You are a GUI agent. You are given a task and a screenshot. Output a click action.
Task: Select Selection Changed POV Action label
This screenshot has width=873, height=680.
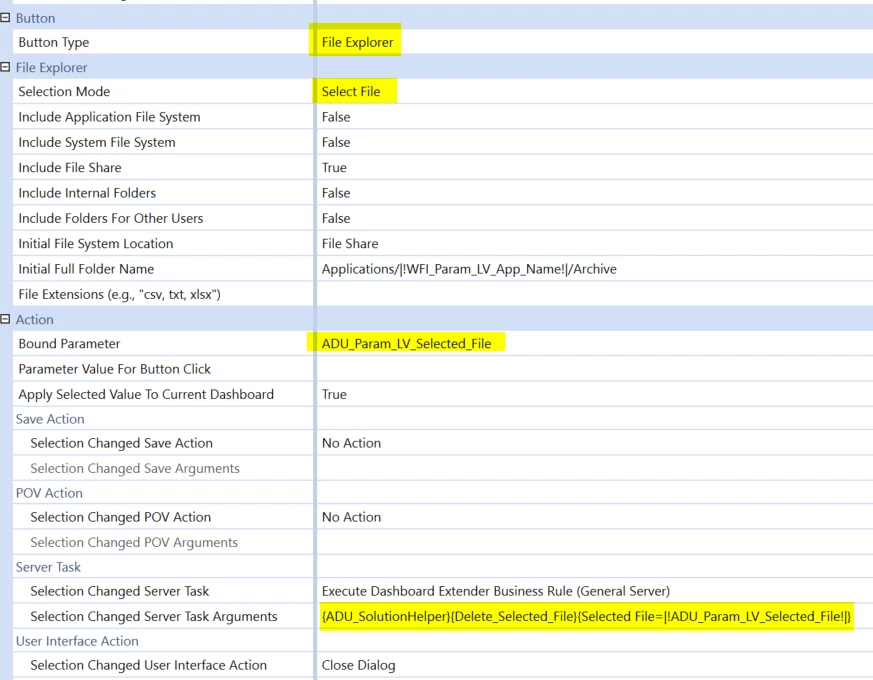pyautogui.click(x=121, y=517)
